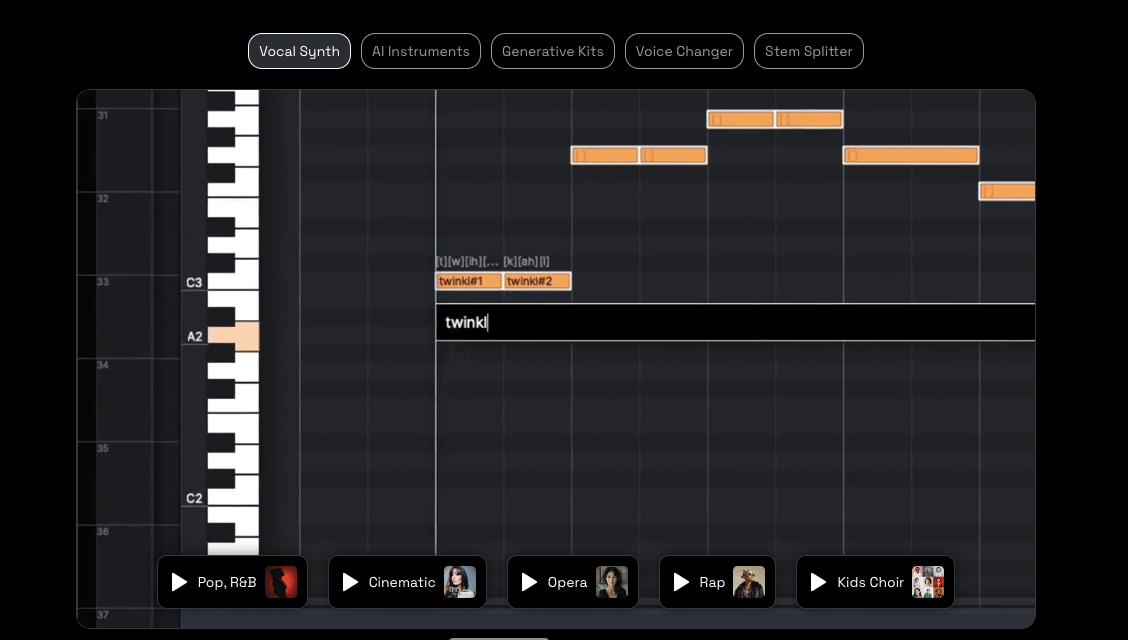The height and width of the screenshot is (640, 1128).
Task: Click the Cinematic artist thumbnail
Action: 460,582
